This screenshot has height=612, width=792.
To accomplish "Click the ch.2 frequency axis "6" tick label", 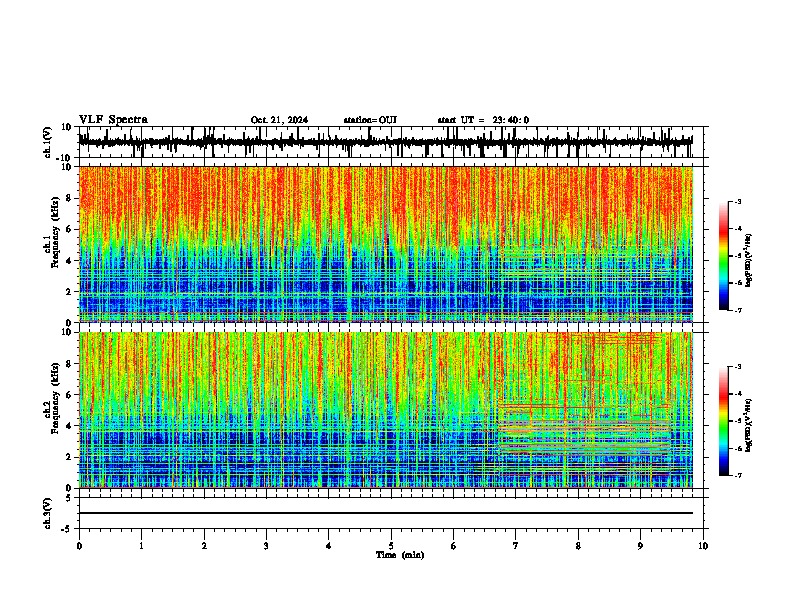I will coord(70,394).
